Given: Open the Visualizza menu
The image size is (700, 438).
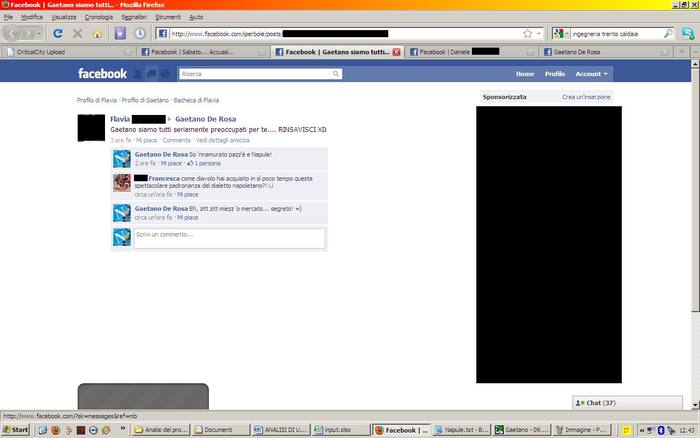Looking at the screenshot, I should 64,17.
